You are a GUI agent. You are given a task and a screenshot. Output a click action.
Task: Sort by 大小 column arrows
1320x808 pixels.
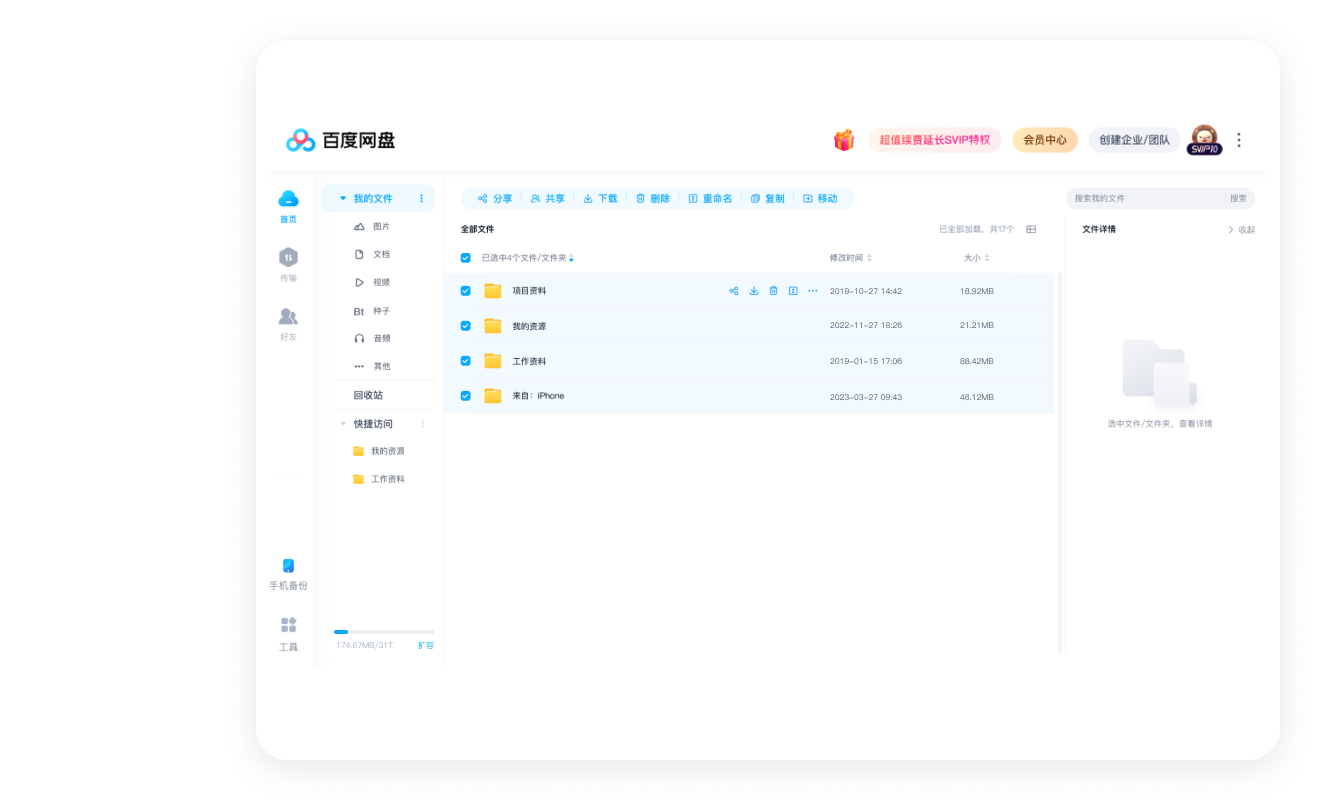(987, 258)
